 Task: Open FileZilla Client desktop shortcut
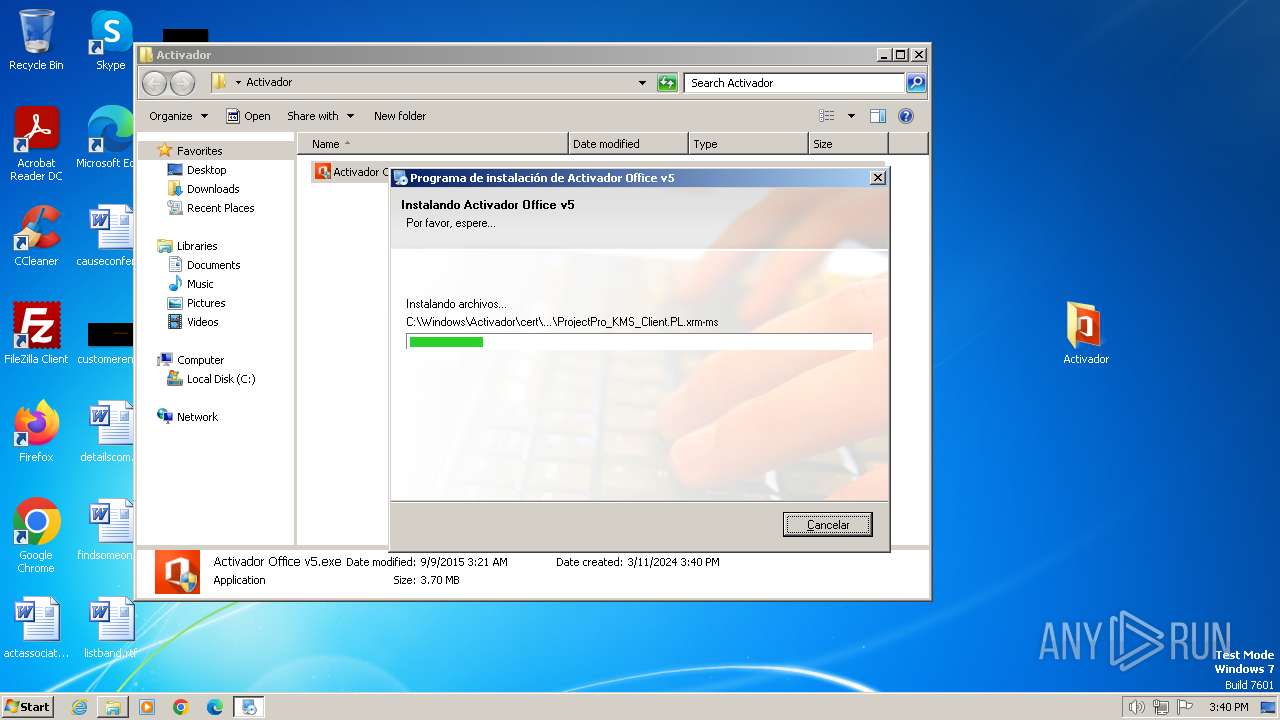[36, 334]
